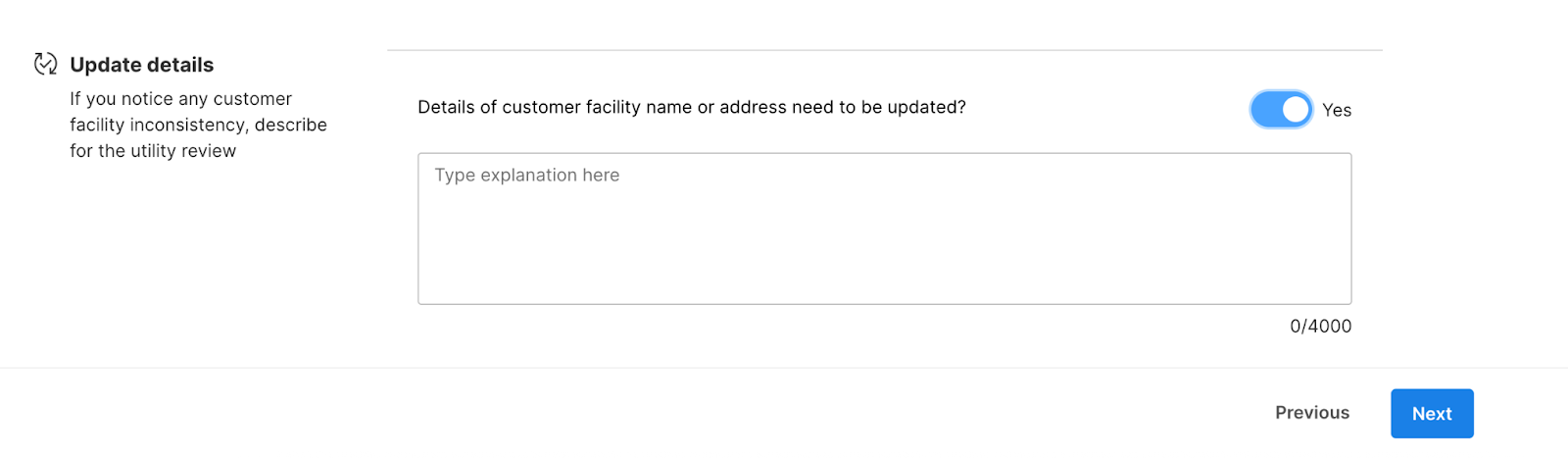The height and width of the screenshot is (459, 1568).
Task: Click the word 'Details' starting the question
Action: 446,108
